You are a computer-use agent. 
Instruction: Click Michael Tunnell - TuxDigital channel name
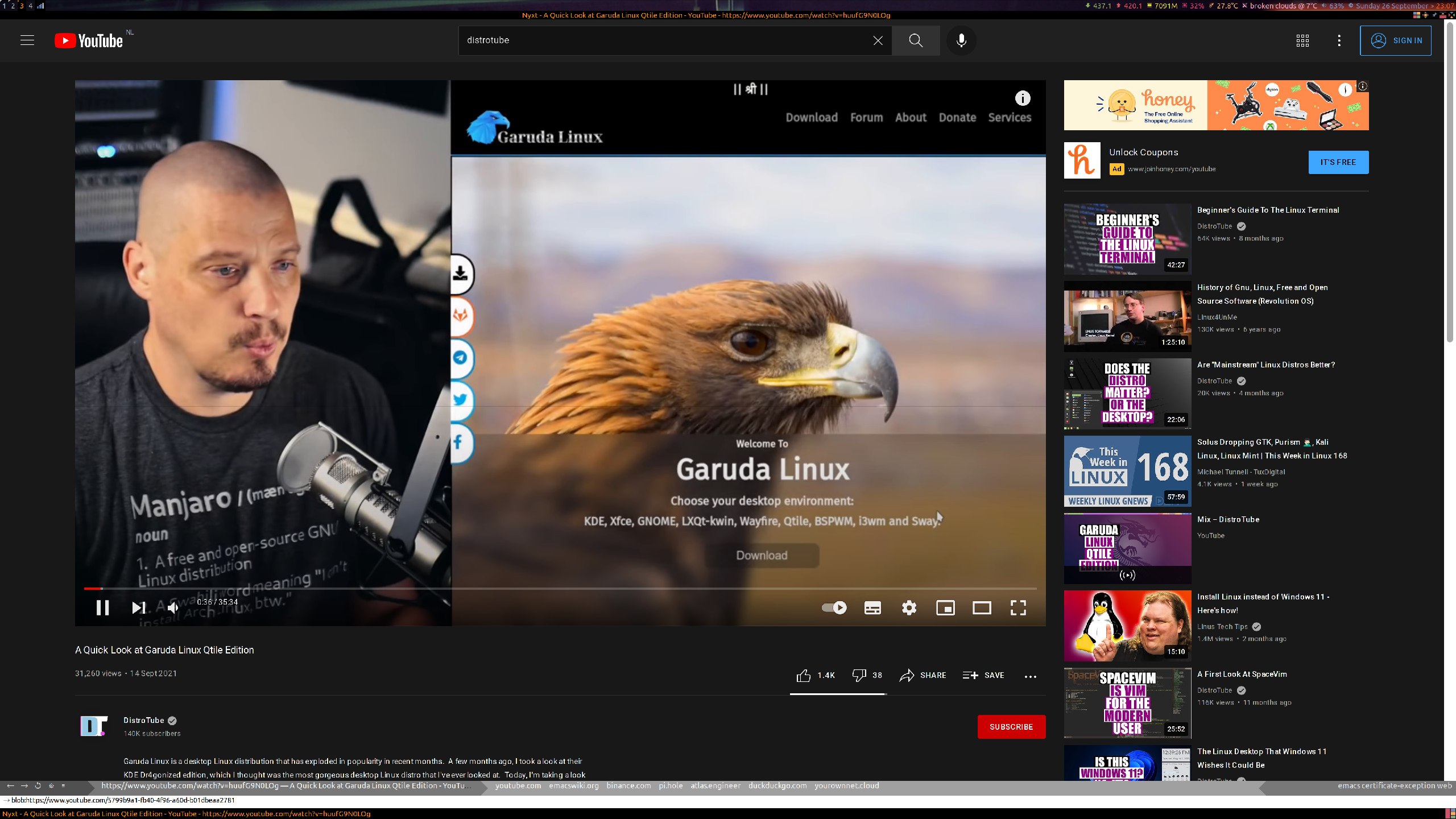pos(1241,471)
